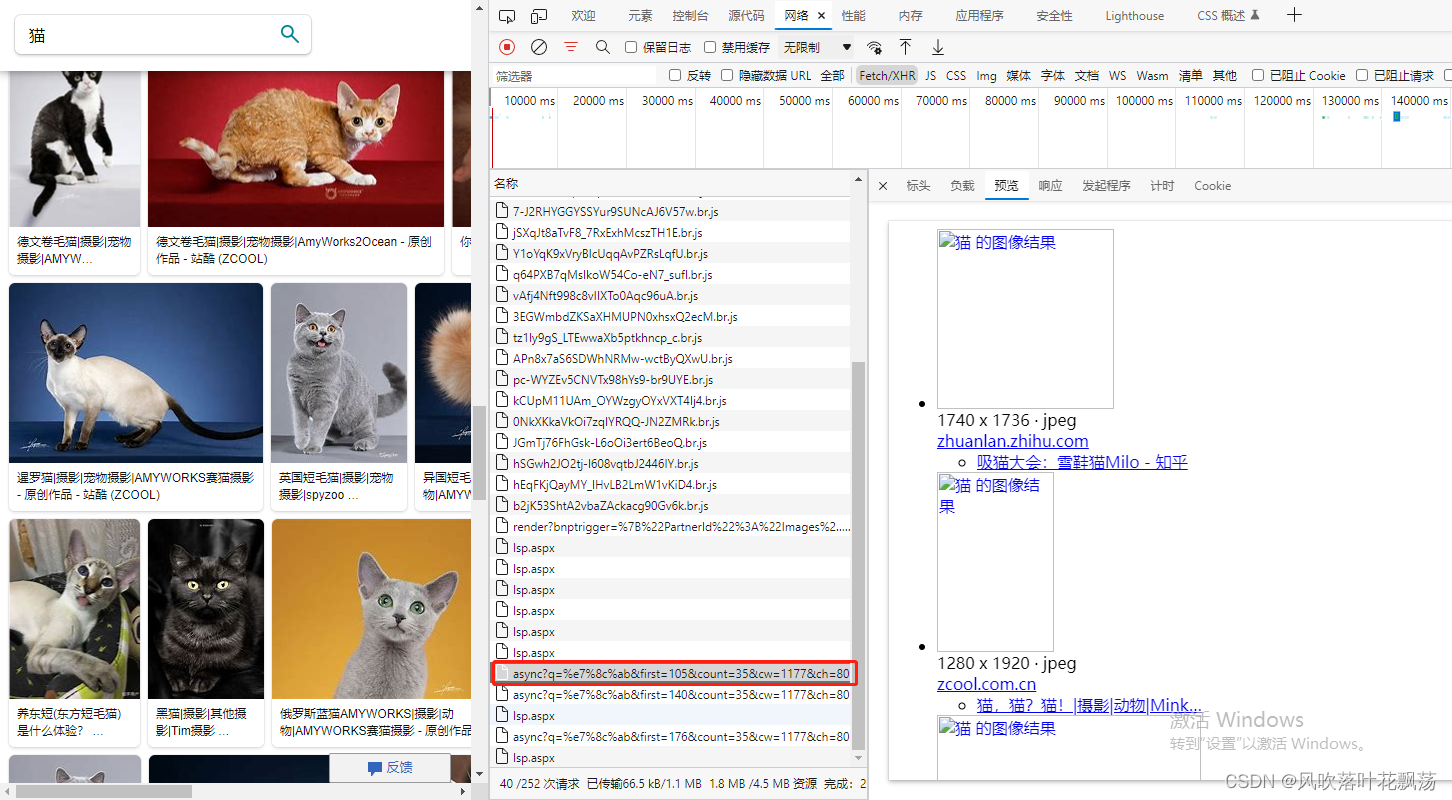Open Cookie tab in request details
This screenshot has height=800, width=1452.
click(1212, 186)
